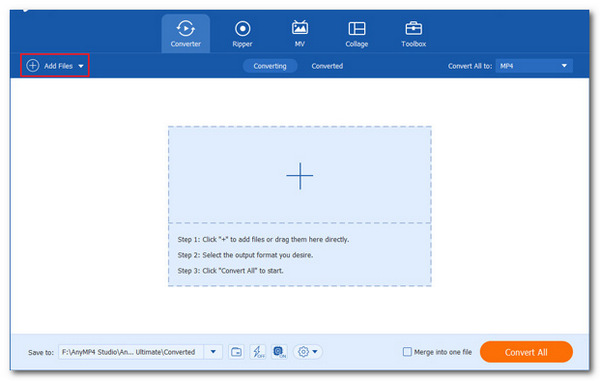Image resolution: width=600 pixels, height=381 pixels.
Task: Click the 'Step 2' output format text
Action: tap(245, 255)
